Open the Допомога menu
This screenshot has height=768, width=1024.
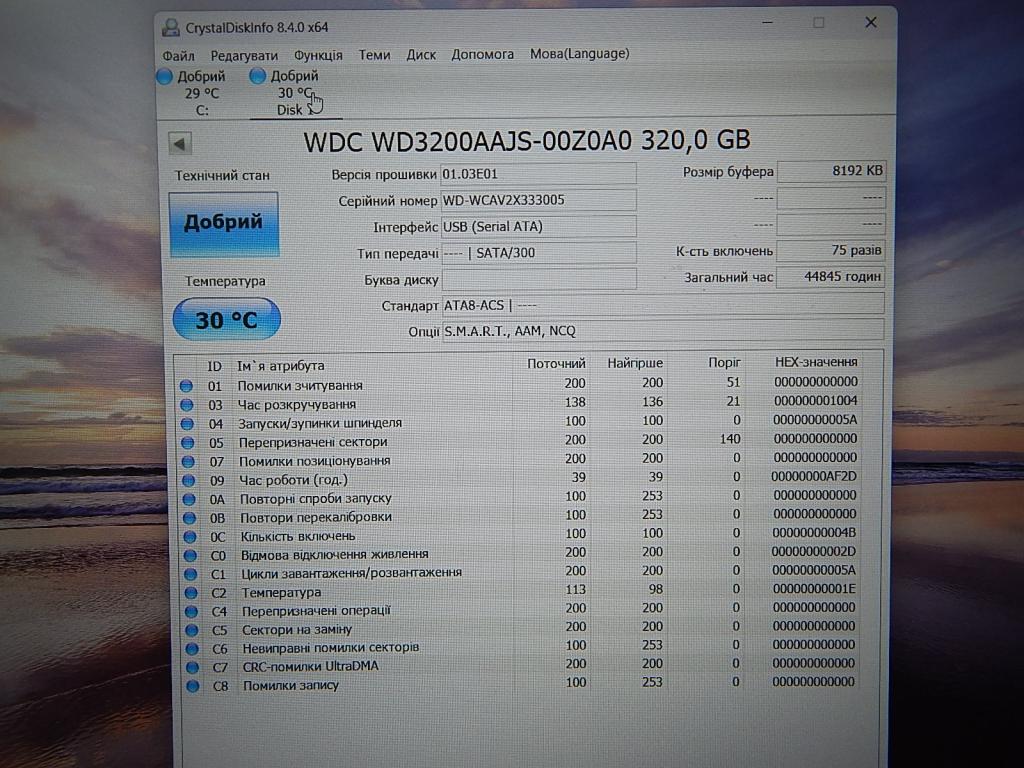(x=483, y=54)
